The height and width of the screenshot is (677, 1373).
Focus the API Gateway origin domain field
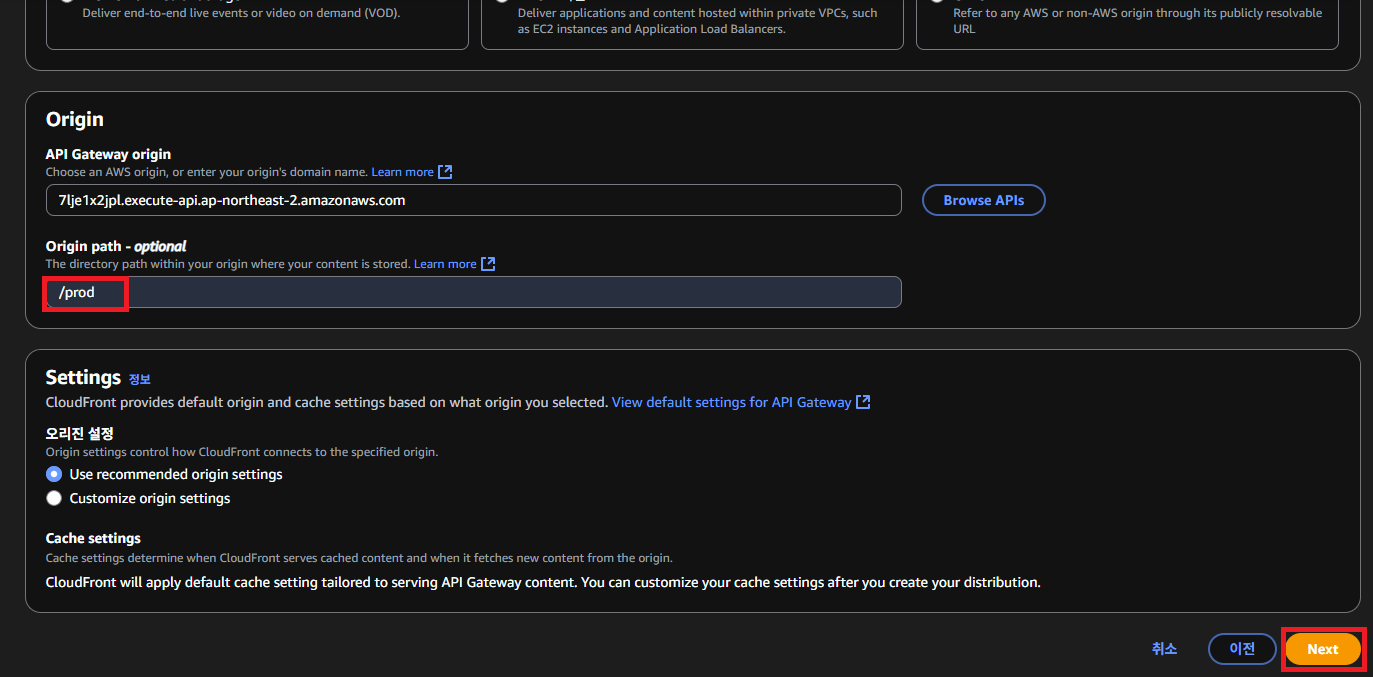tap(473, 200)
